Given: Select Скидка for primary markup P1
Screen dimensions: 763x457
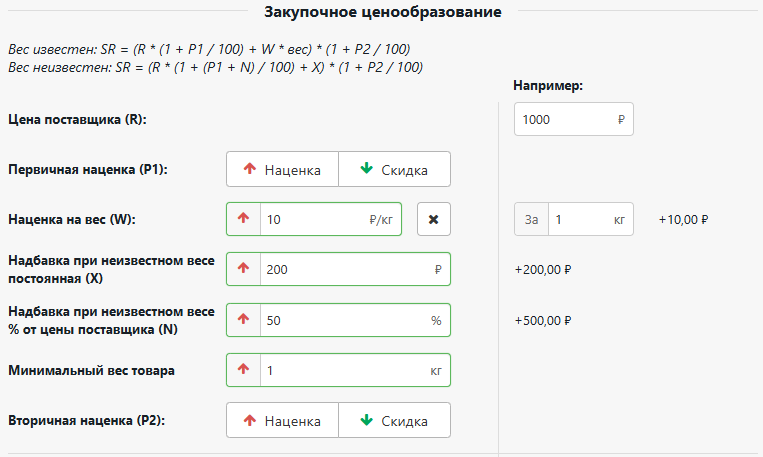Looking at the screenshot, I should point(394,170).
